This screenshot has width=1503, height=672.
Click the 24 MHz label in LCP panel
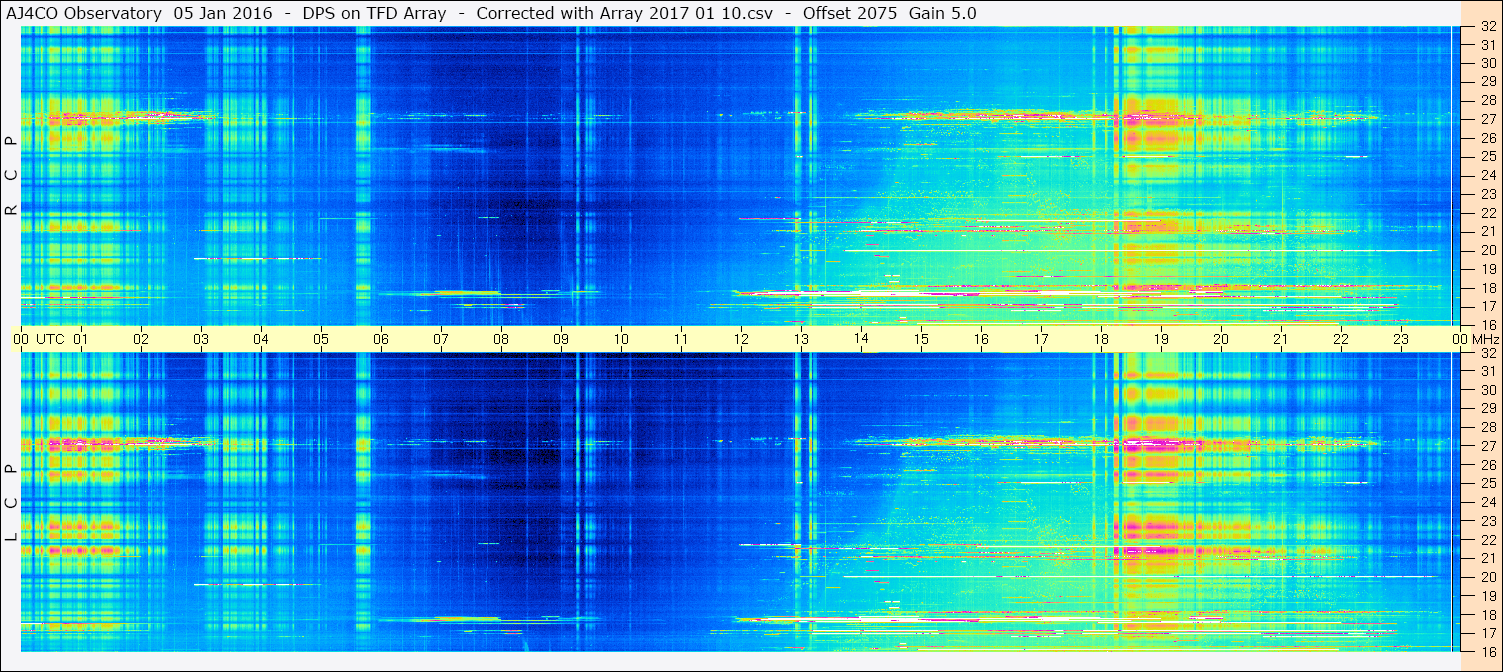pos(1487,502)
